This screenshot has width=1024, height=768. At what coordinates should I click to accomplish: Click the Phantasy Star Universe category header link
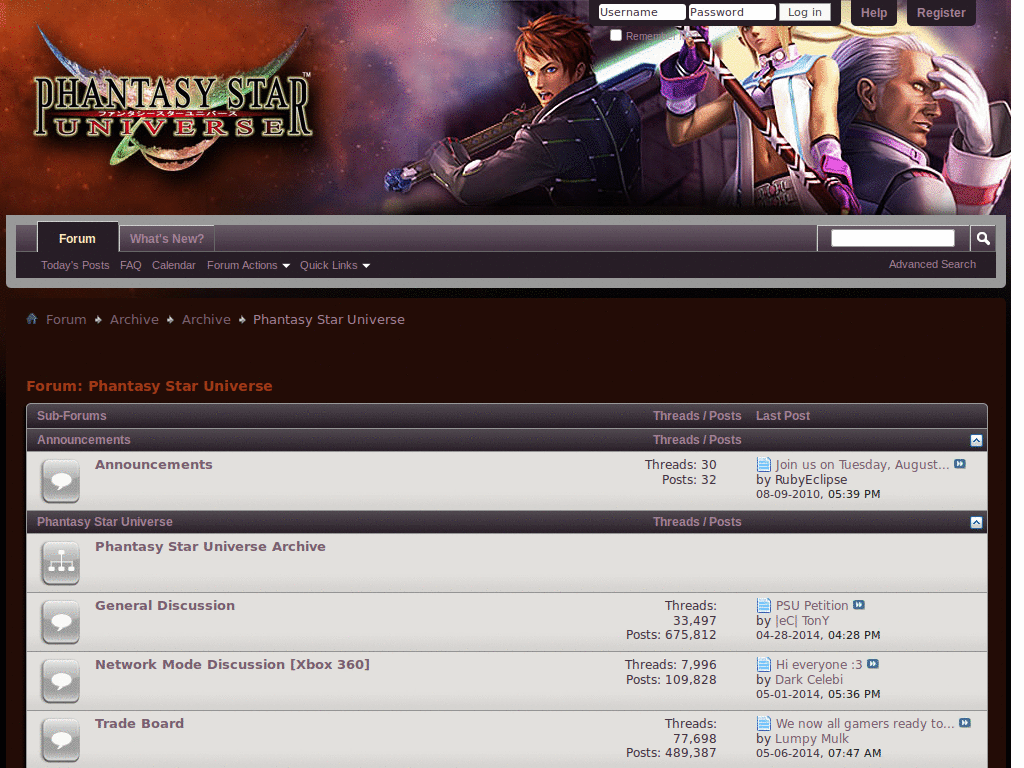(x=104, y=522)
